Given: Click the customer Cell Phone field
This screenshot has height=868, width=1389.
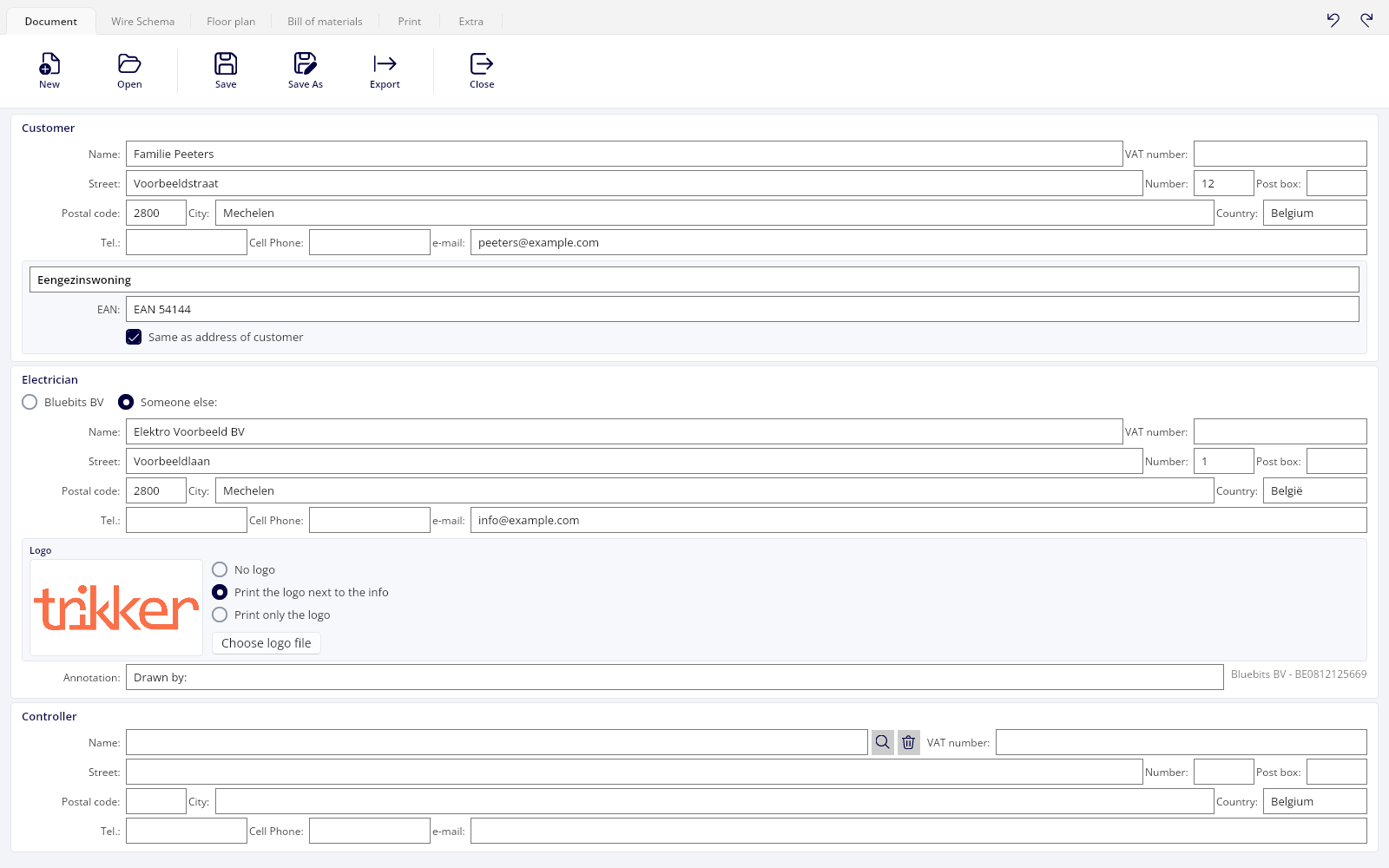Looking at the screenshot, I should (x=369, y=242).
